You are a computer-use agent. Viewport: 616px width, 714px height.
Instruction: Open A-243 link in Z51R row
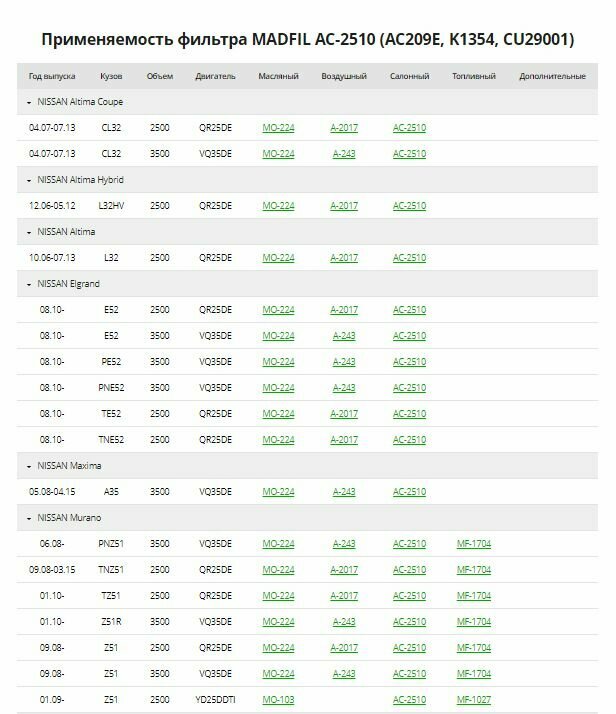pyautogui.click(x=344, y=622)
